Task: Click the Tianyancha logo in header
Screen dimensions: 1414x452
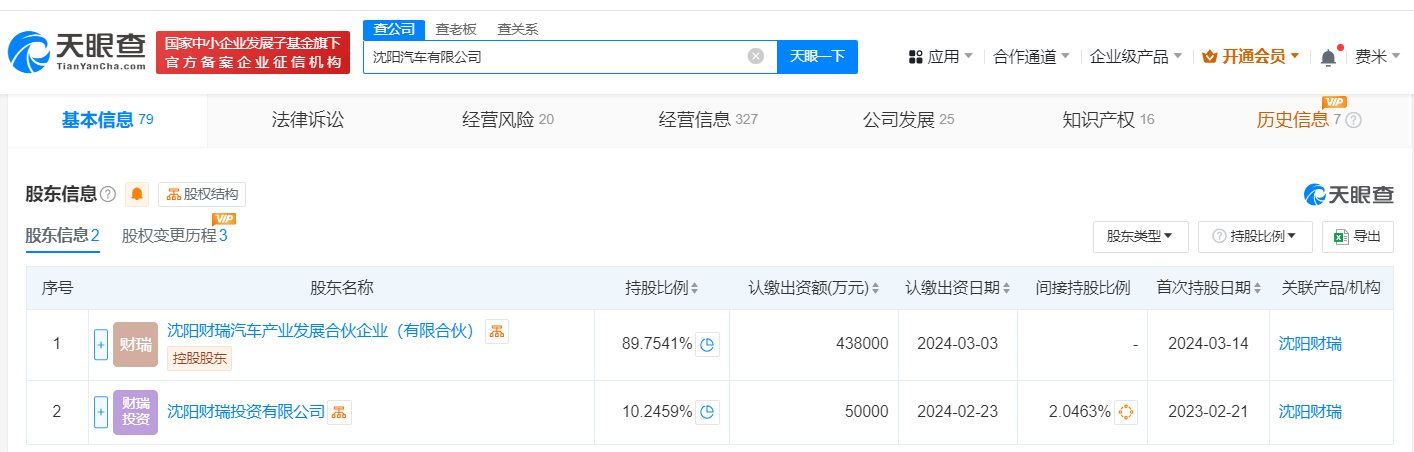Action: point(77,52)
